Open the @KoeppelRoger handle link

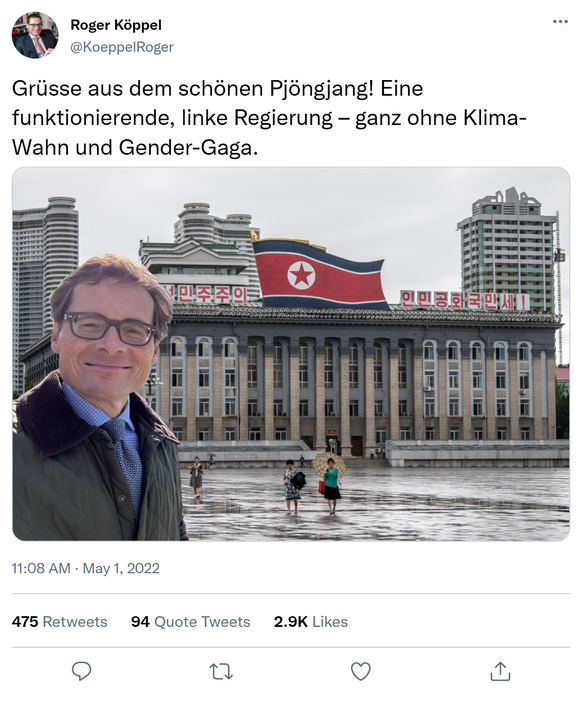coord(122,47)
